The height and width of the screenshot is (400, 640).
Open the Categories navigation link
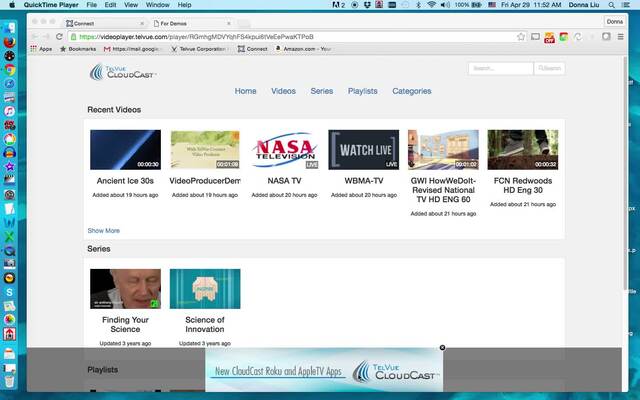[411, 91]
